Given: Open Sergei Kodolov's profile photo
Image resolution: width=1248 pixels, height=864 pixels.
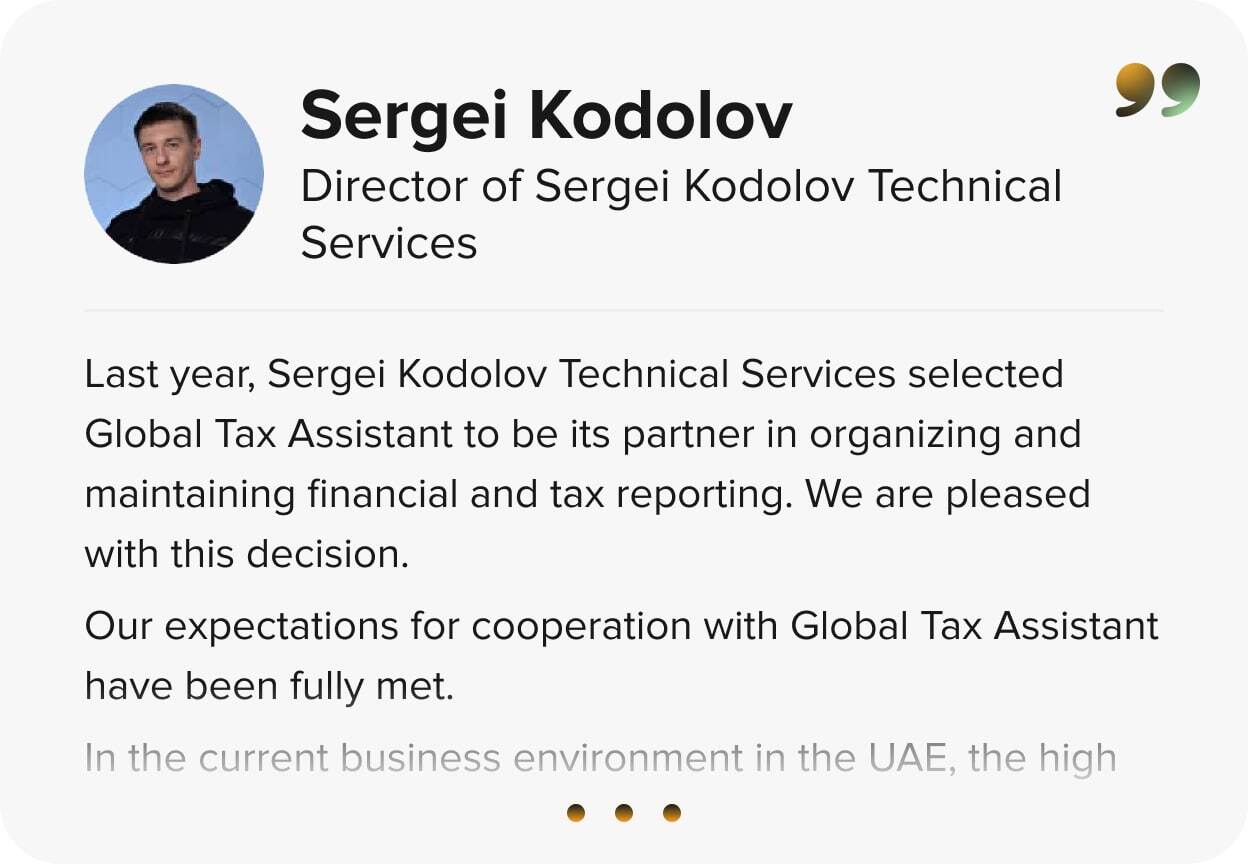Looking at the screenshot, I should coord(174,174).
